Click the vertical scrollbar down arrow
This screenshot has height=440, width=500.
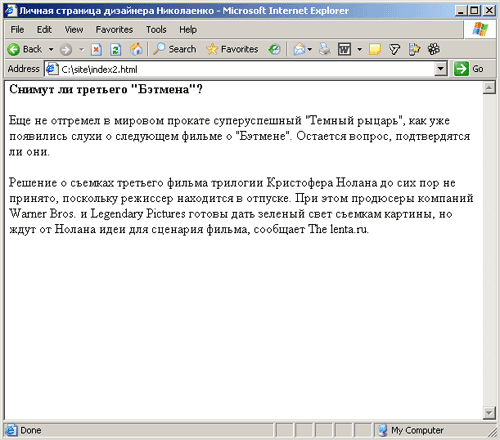pyautogui.click(x=489, y=413)
